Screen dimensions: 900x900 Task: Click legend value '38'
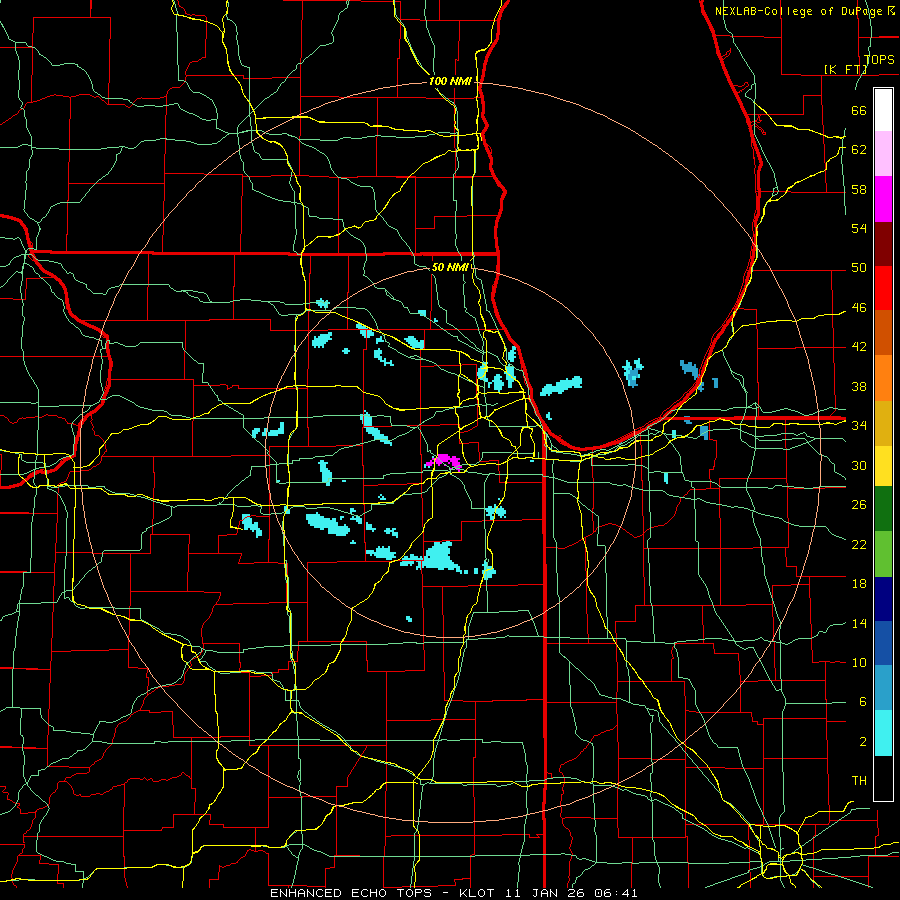click(x=859, y=386)
